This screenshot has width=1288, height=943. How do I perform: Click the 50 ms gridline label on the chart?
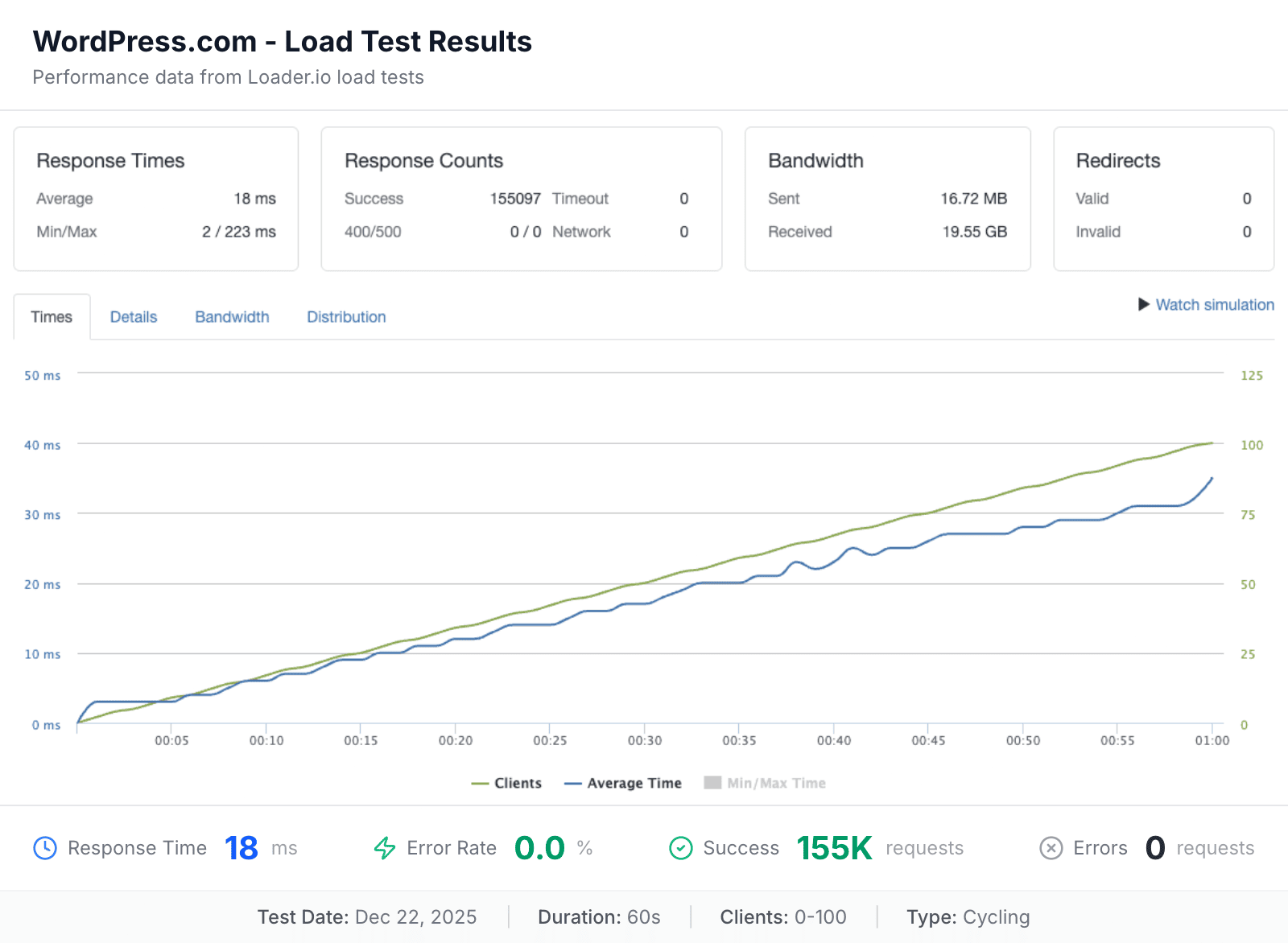(x=41, y=374)
